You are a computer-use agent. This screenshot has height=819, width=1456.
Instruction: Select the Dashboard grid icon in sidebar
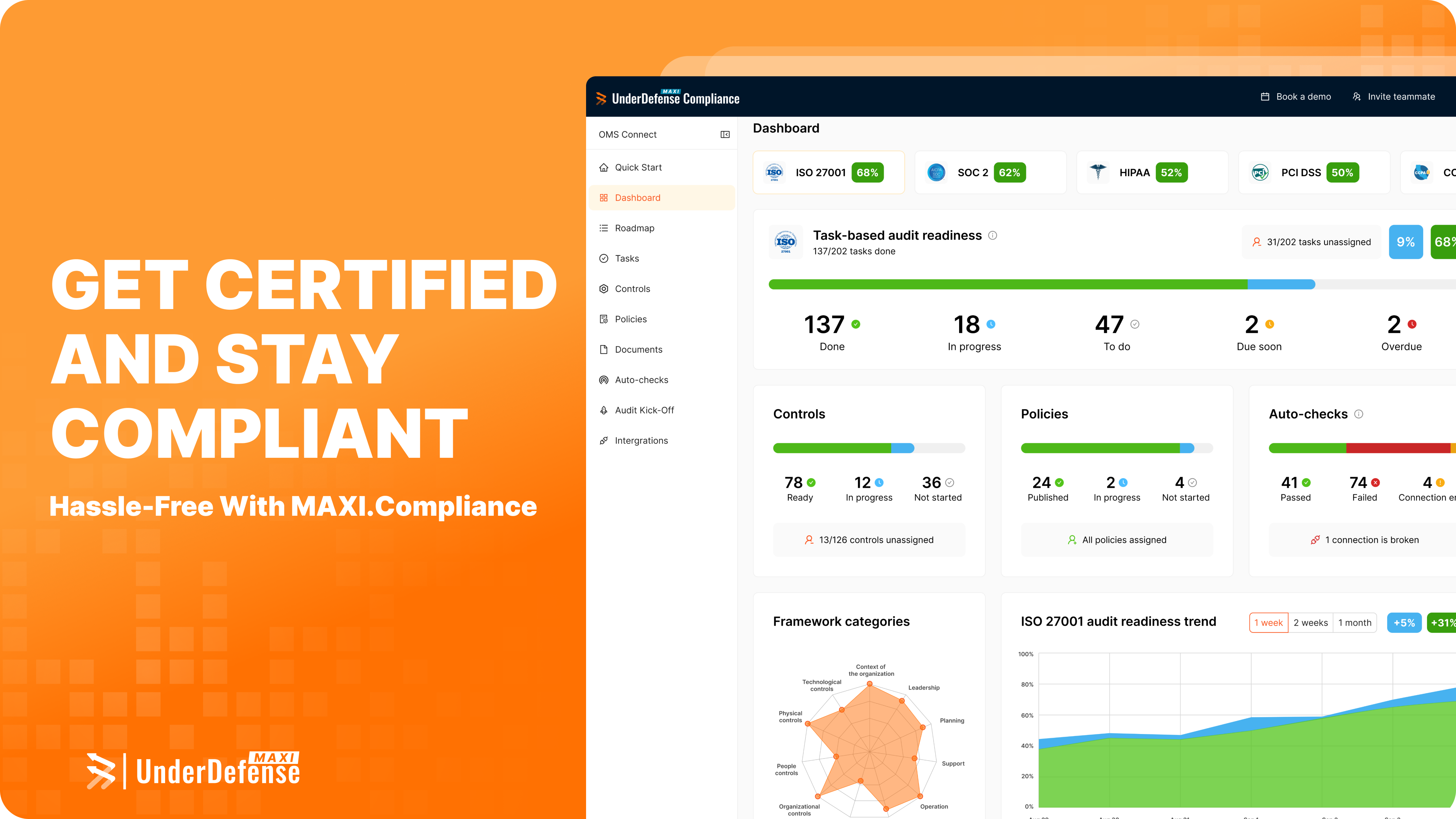(x=604, y=197)
